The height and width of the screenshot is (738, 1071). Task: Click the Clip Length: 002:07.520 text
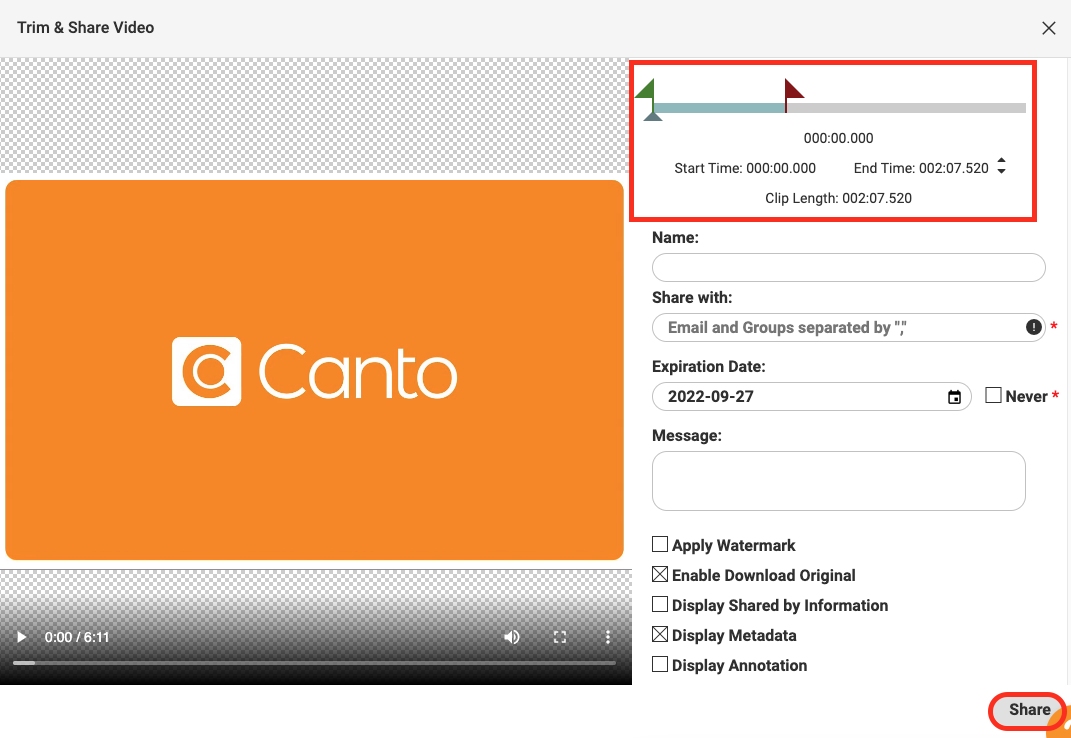point(838,198)
